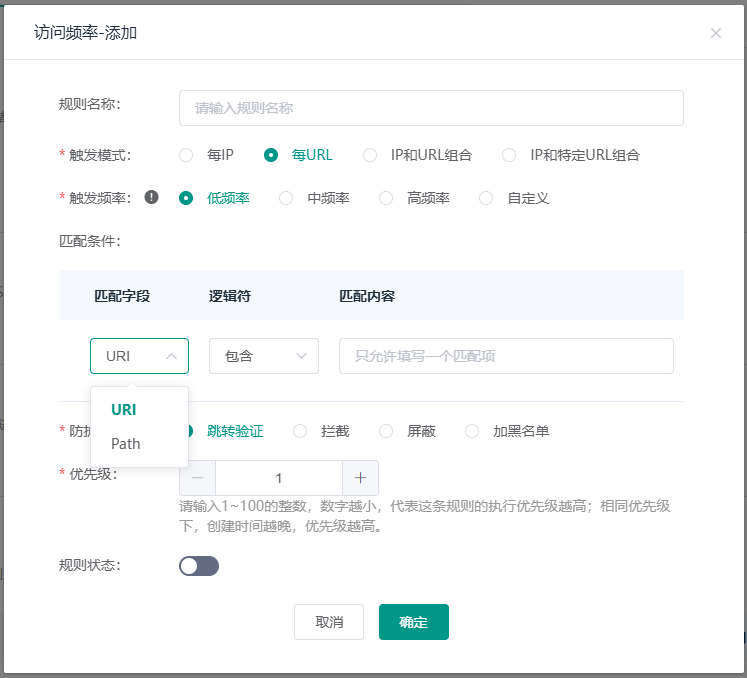Open the 包含 logic operator dropdown
The height and width of the screenshot is (678, 747).
263,356
